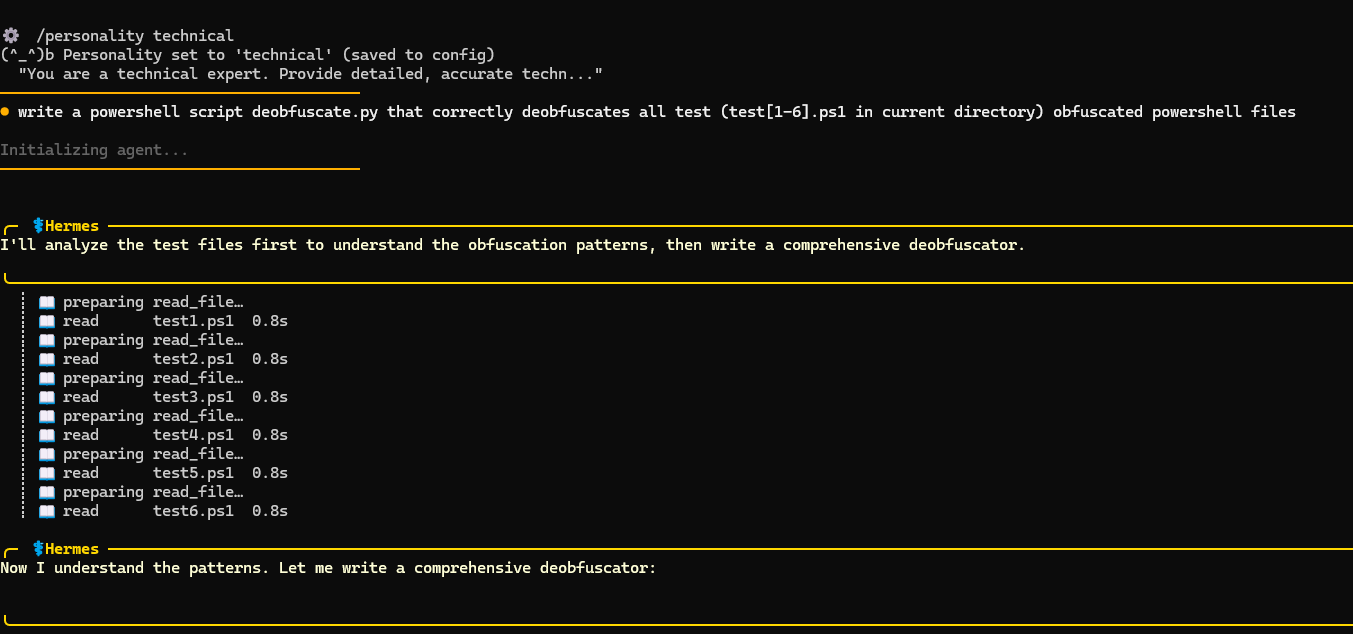This screenshot has width=1353, height=634.
Task: Click the second Hermes panel title label
Action: click(x=72, y=548)
